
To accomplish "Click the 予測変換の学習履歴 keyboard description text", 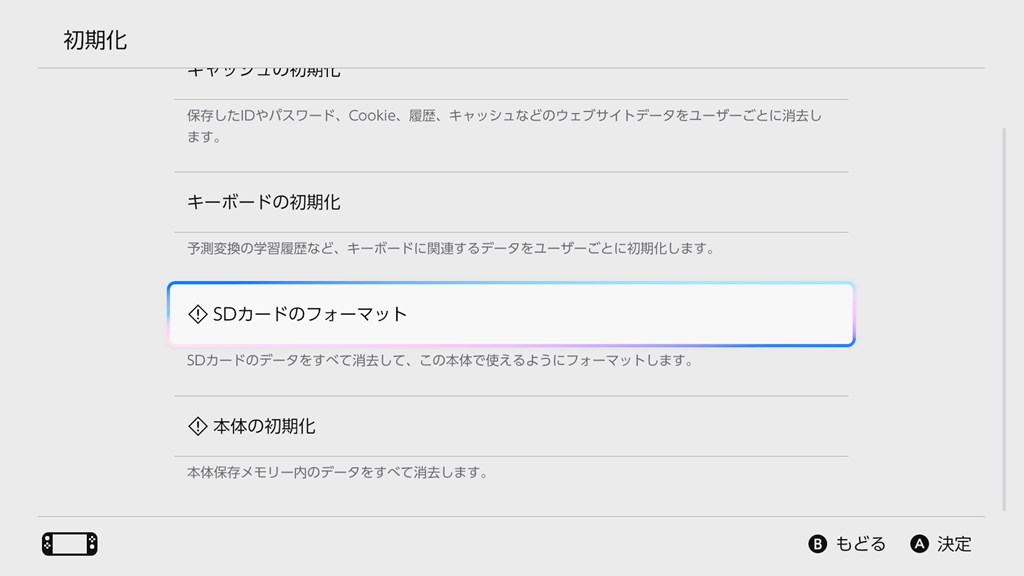I will (x=250, y=248).
